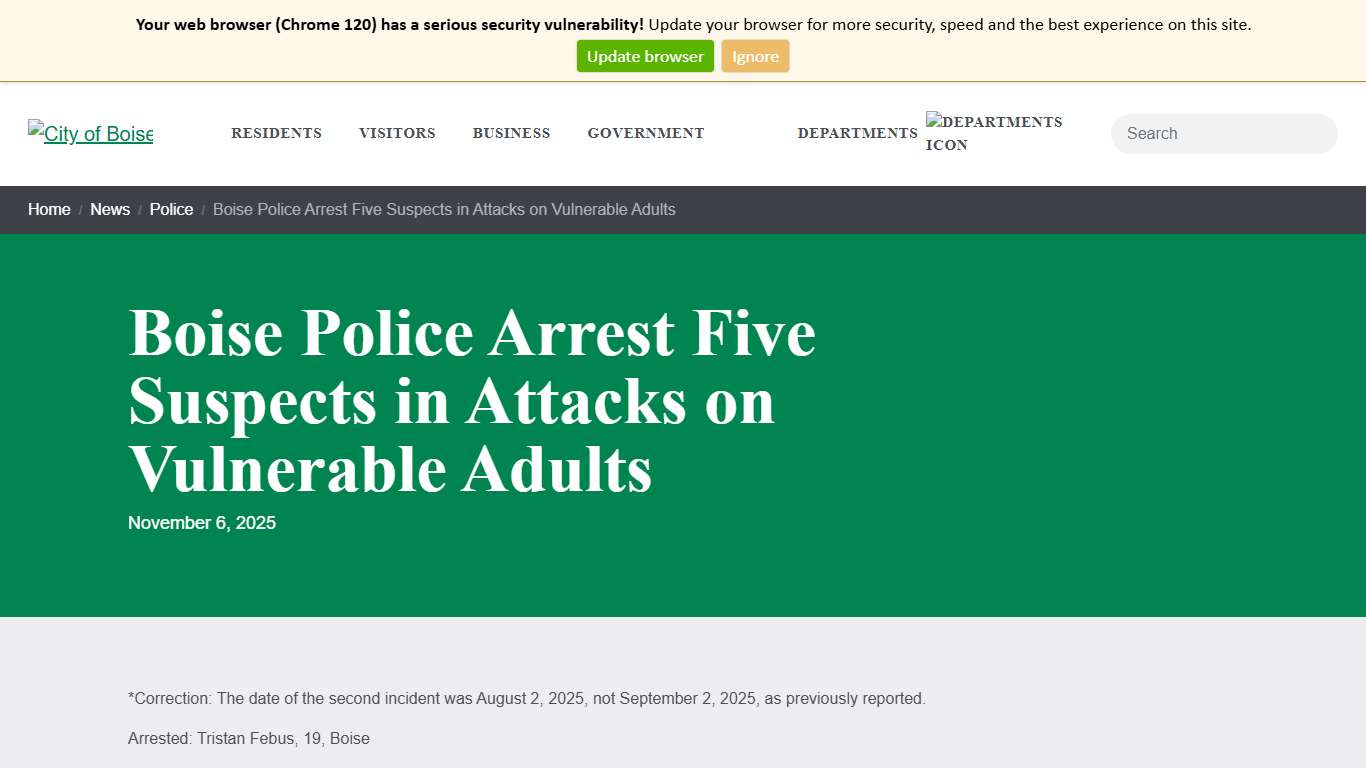Select the broken logo placeholder icon

coord(35,127)
